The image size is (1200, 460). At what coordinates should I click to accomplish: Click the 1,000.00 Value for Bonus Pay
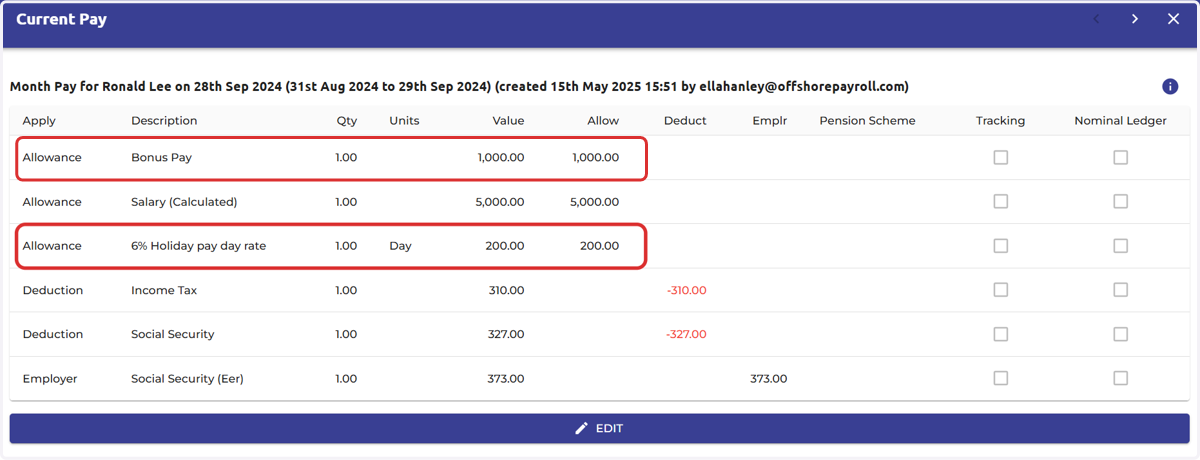click(499, 158)
